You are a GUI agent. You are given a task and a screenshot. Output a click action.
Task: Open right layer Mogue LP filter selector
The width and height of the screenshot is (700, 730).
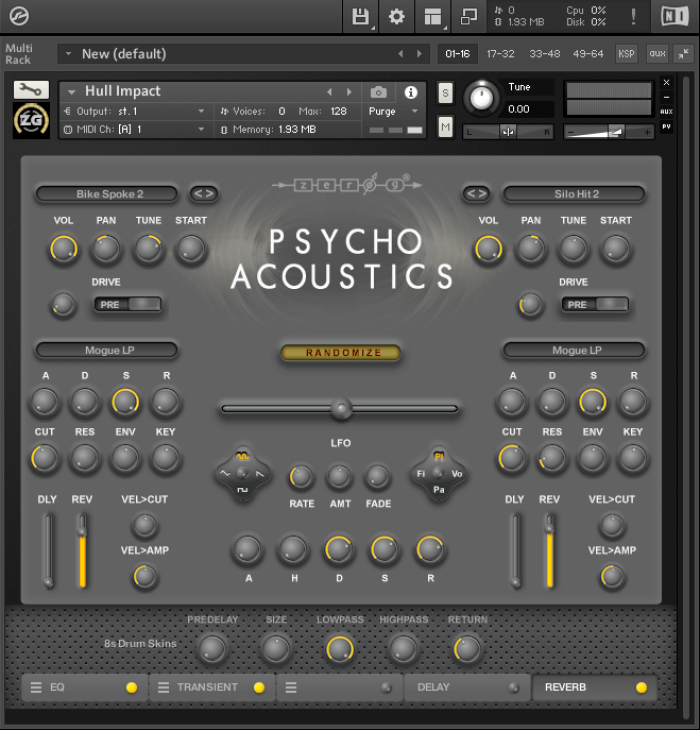tap(574, 350)
